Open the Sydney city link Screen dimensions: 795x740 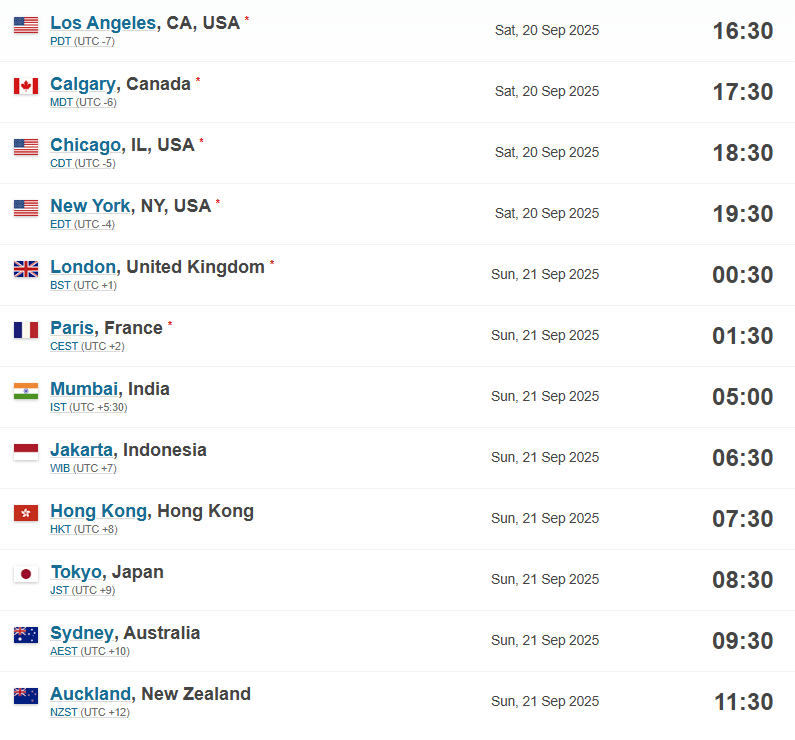tap(82, 633)
